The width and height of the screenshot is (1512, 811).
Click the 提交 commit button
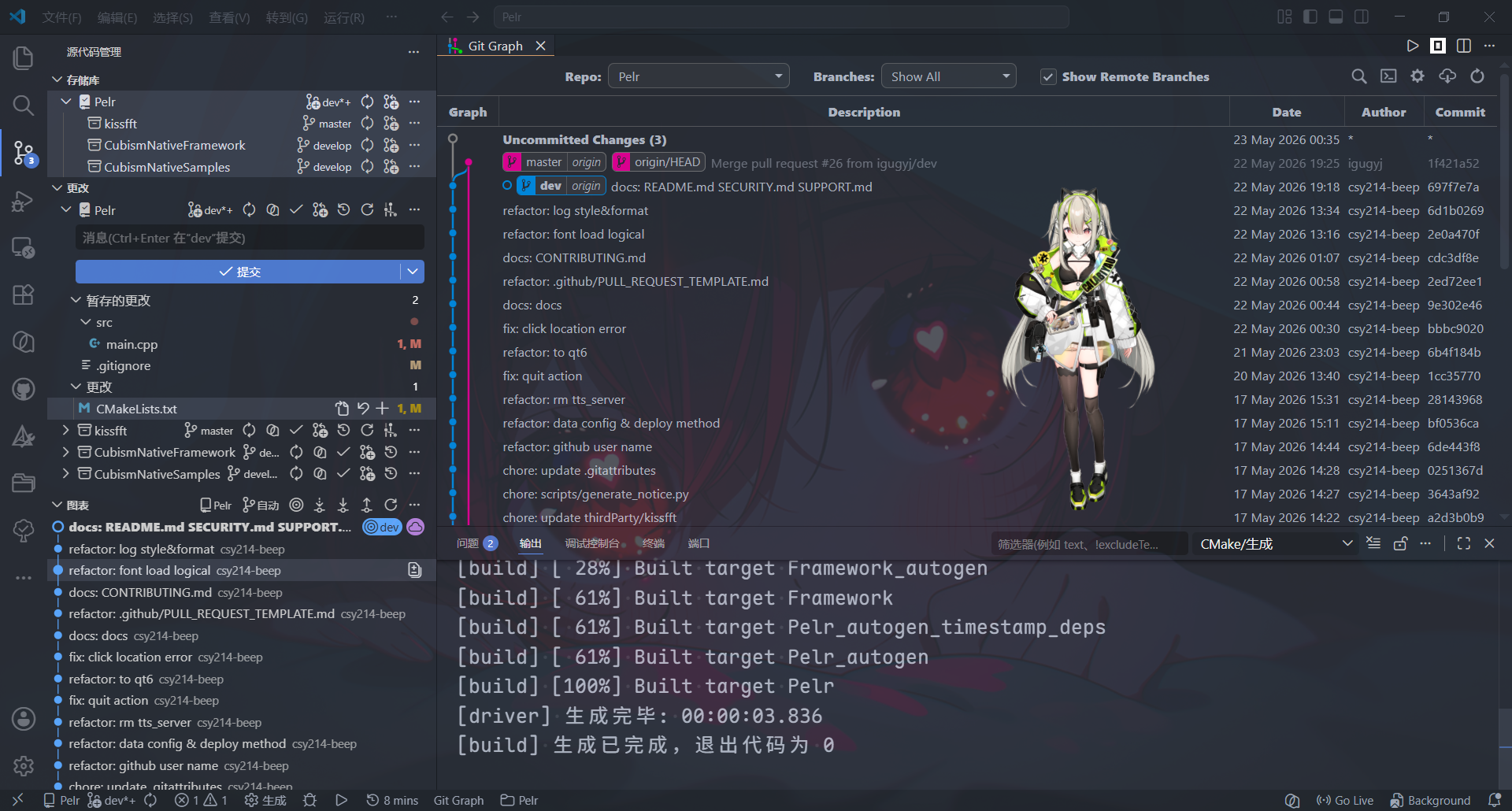pyautogui.click(x=239, y=272)
